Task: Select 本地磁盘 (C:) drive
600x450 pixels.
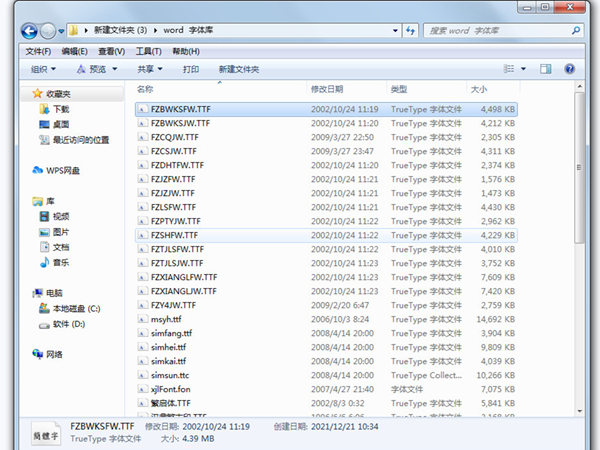Action: pyautogui.click(x=76, y=309)
